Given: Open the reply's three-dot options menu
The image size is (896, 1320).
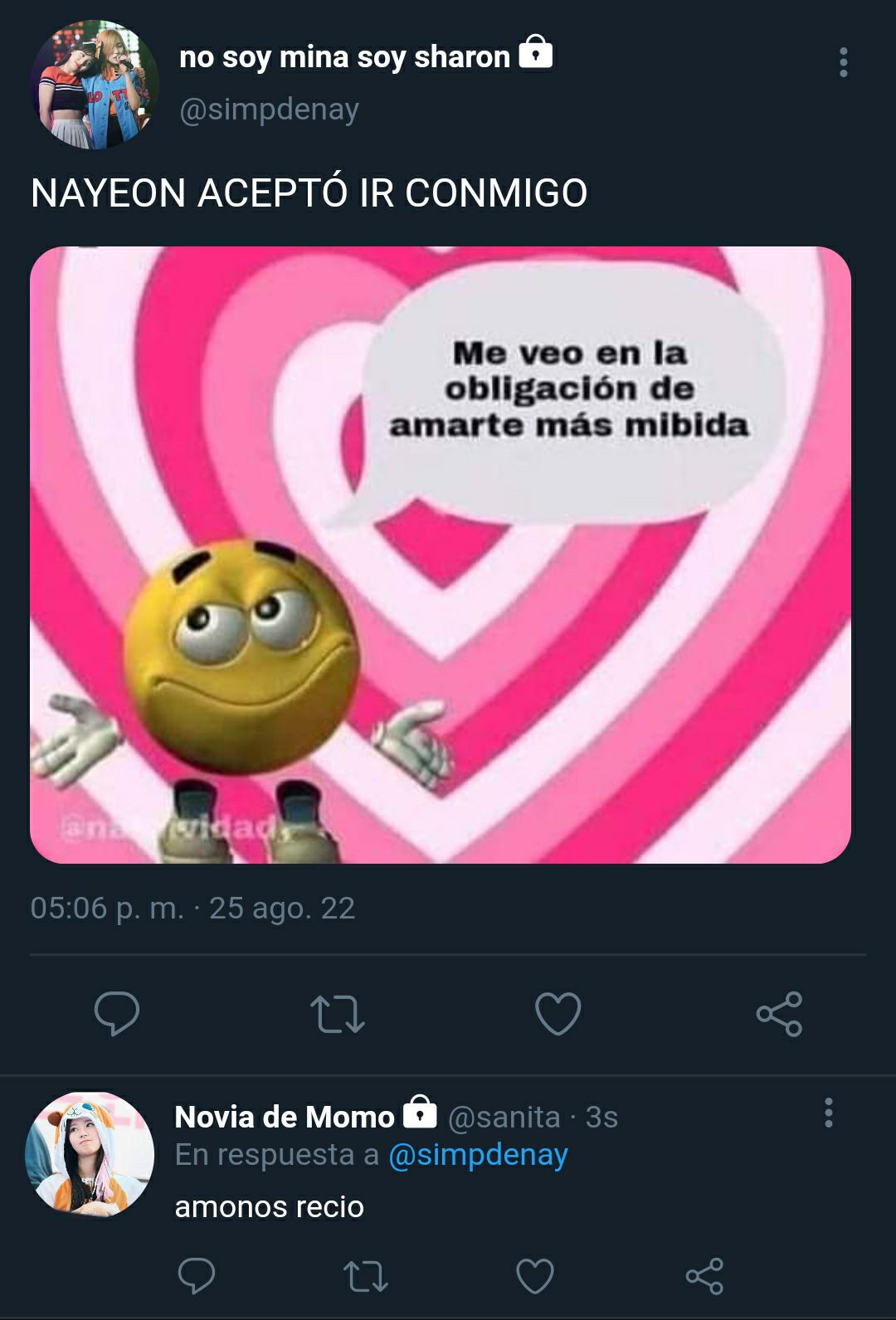Looking at the screenshot, I should click(x=828, y=1113).
